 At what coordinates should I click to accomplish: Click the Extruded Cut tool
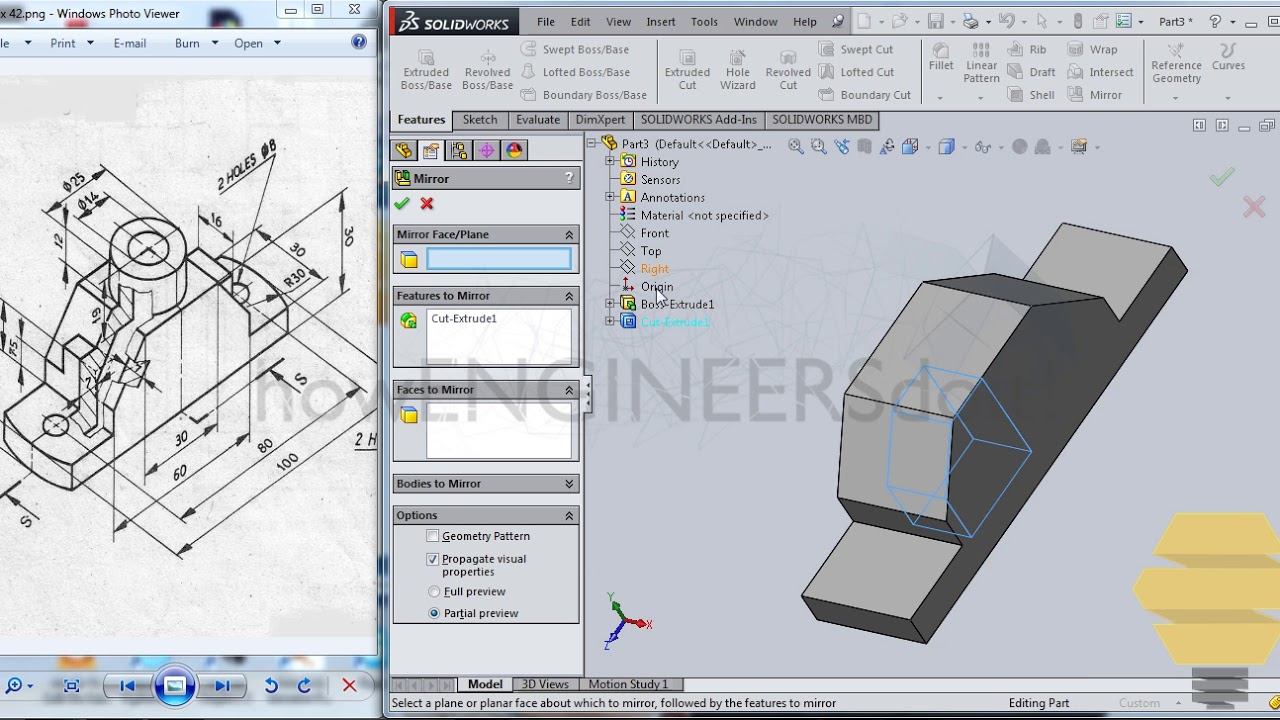[688, 70]
